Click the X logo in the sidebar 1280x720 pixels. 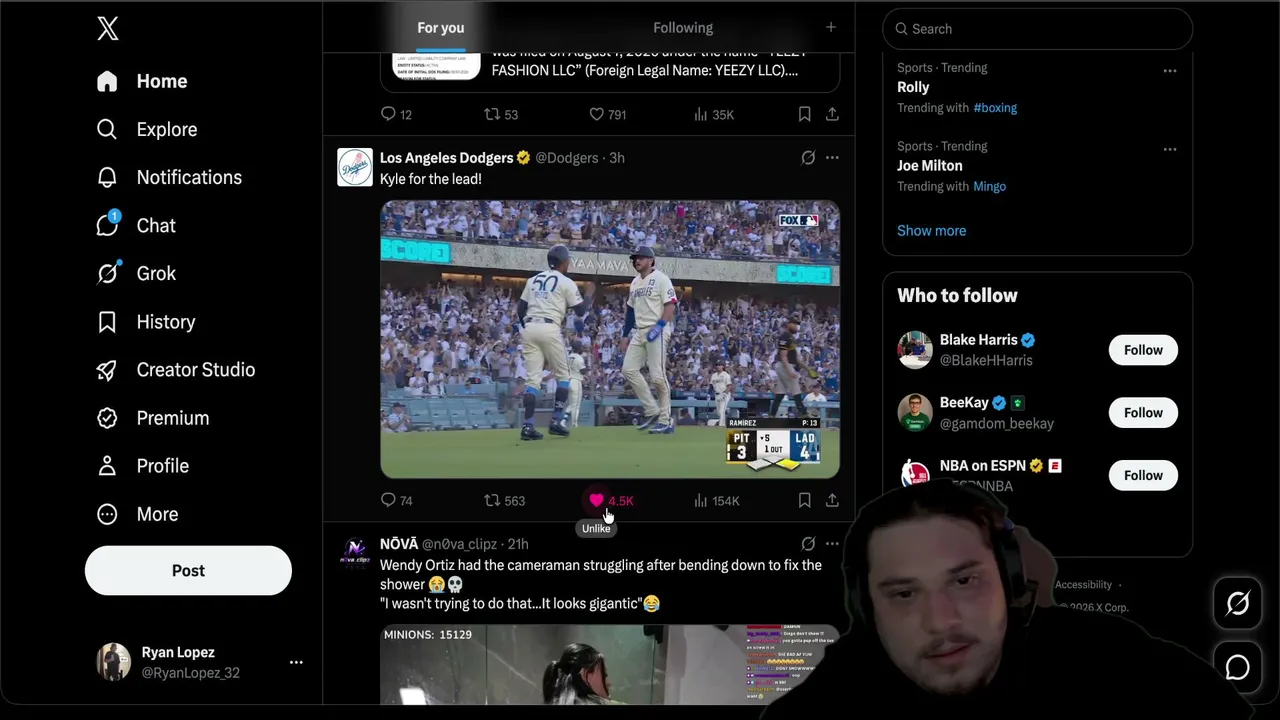click(108, 29)
